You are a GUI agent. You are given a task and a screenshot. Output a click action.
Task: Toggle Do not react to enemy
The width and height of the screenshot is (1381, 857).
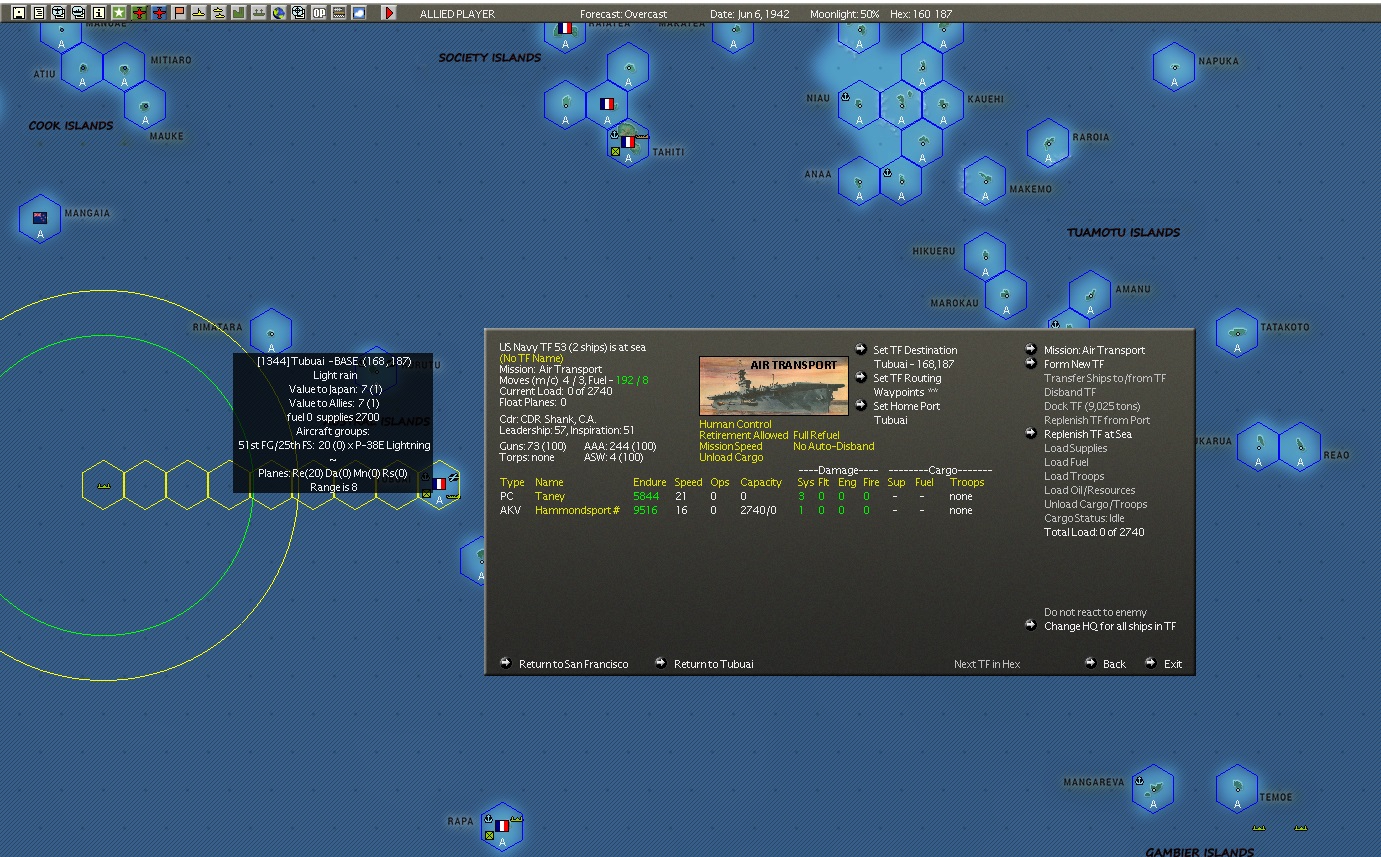pos(1095,612)
